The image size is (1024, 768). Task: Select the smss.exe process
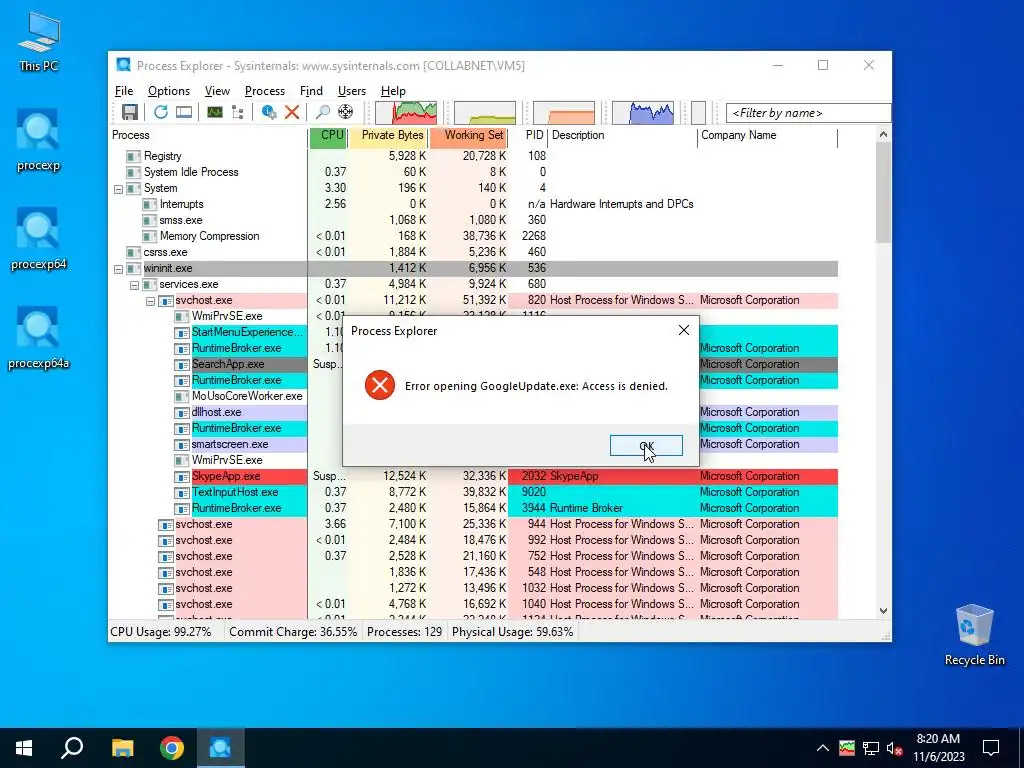click(x=474, y=220)
